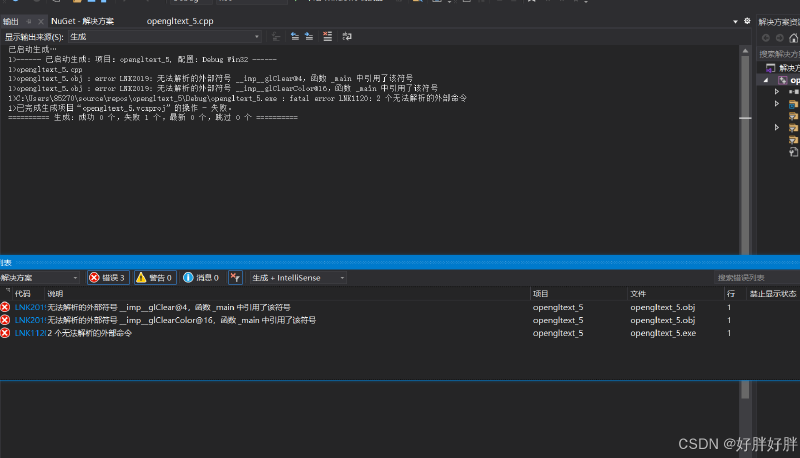Go to previous message in output
Image resolution: width=800 pixels, height=458 pixels.
295,37
